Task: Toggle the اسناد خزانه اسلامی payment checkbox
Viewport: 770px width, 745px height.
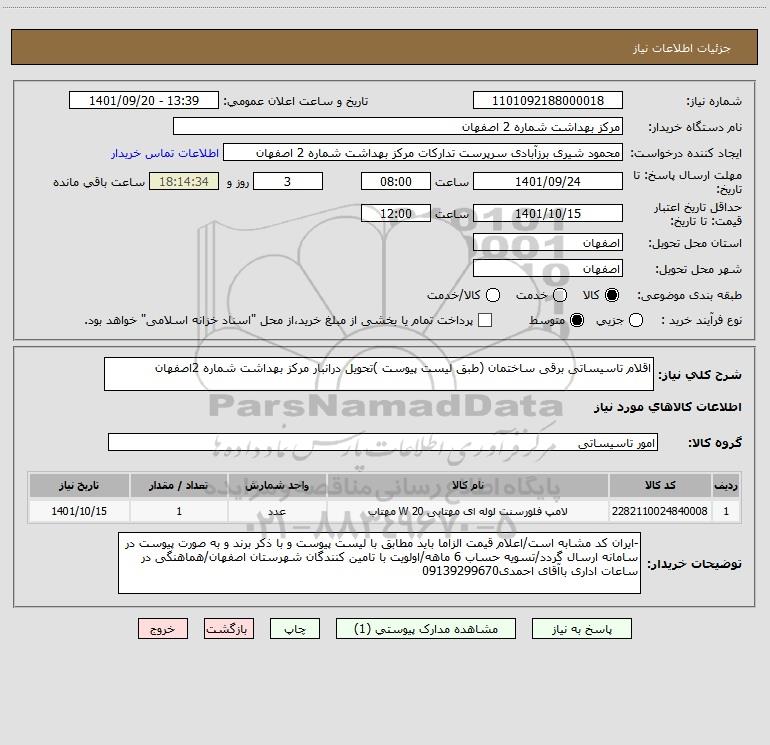Action: click(x=485, y=320)
